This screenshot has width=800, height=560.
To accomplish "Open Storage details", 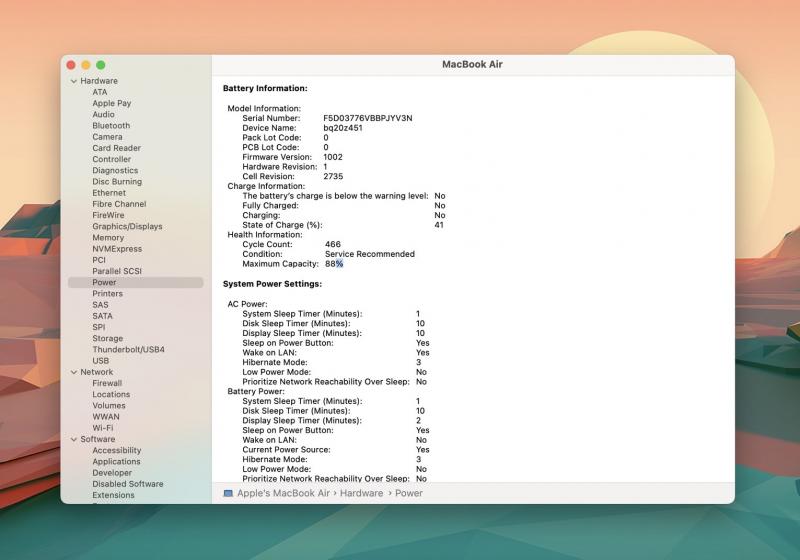I will (108, 339).
